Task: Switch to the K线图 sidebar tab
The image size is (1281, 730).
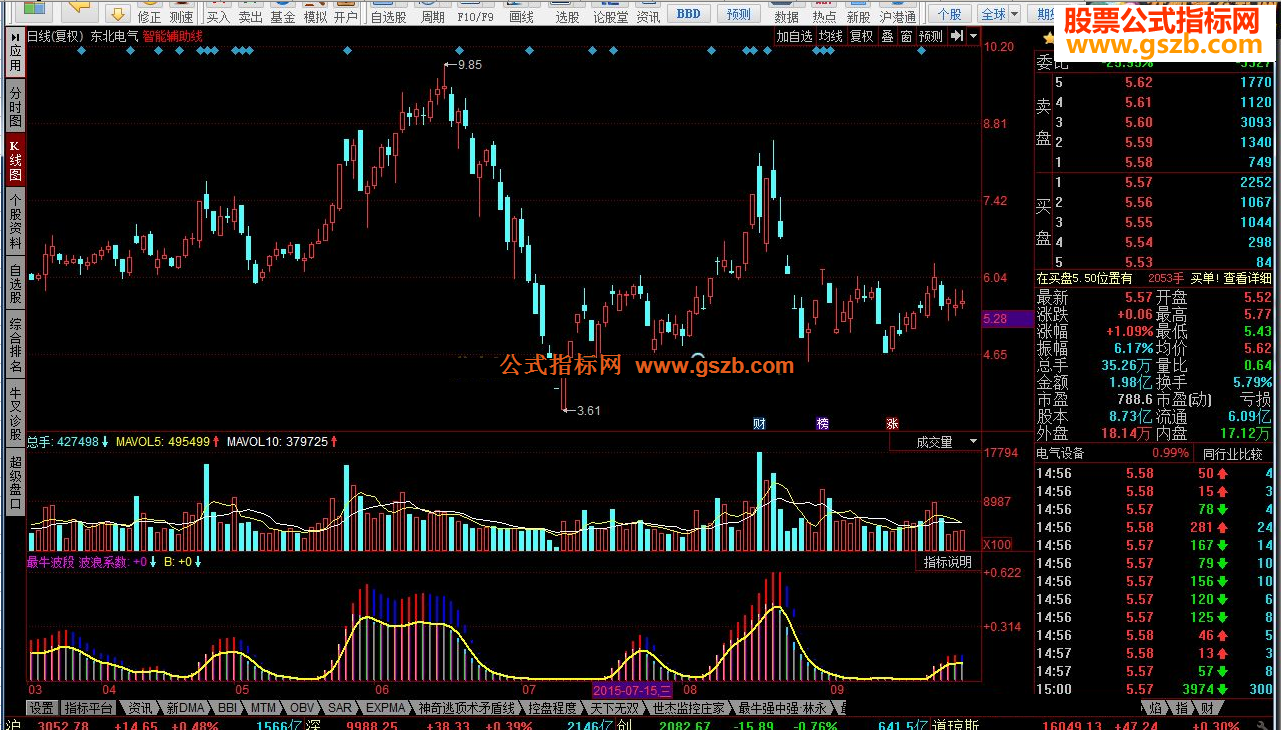Action: tap(15, 160)
